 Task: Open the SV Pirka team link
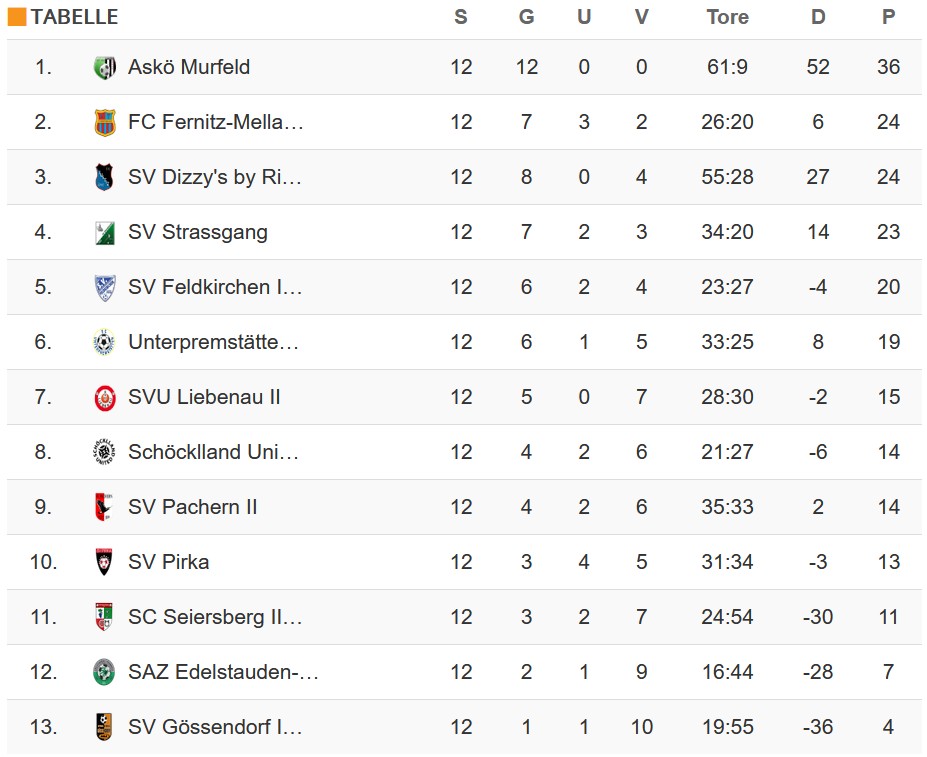pyautogui.click(x=169, y=563)
